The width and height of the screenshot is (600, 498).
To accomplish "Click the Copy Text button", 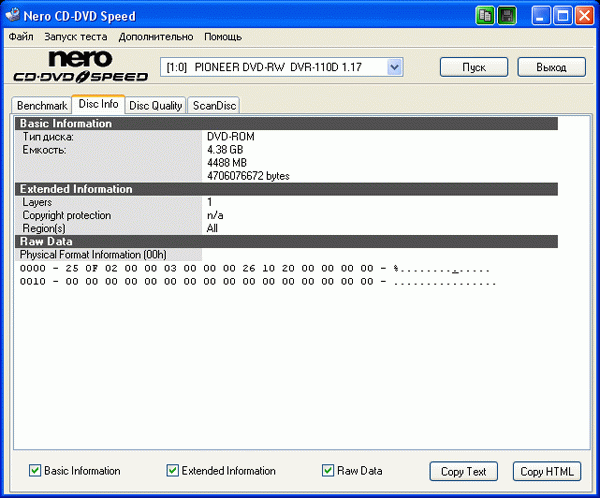I will click(x=463, y=471).
